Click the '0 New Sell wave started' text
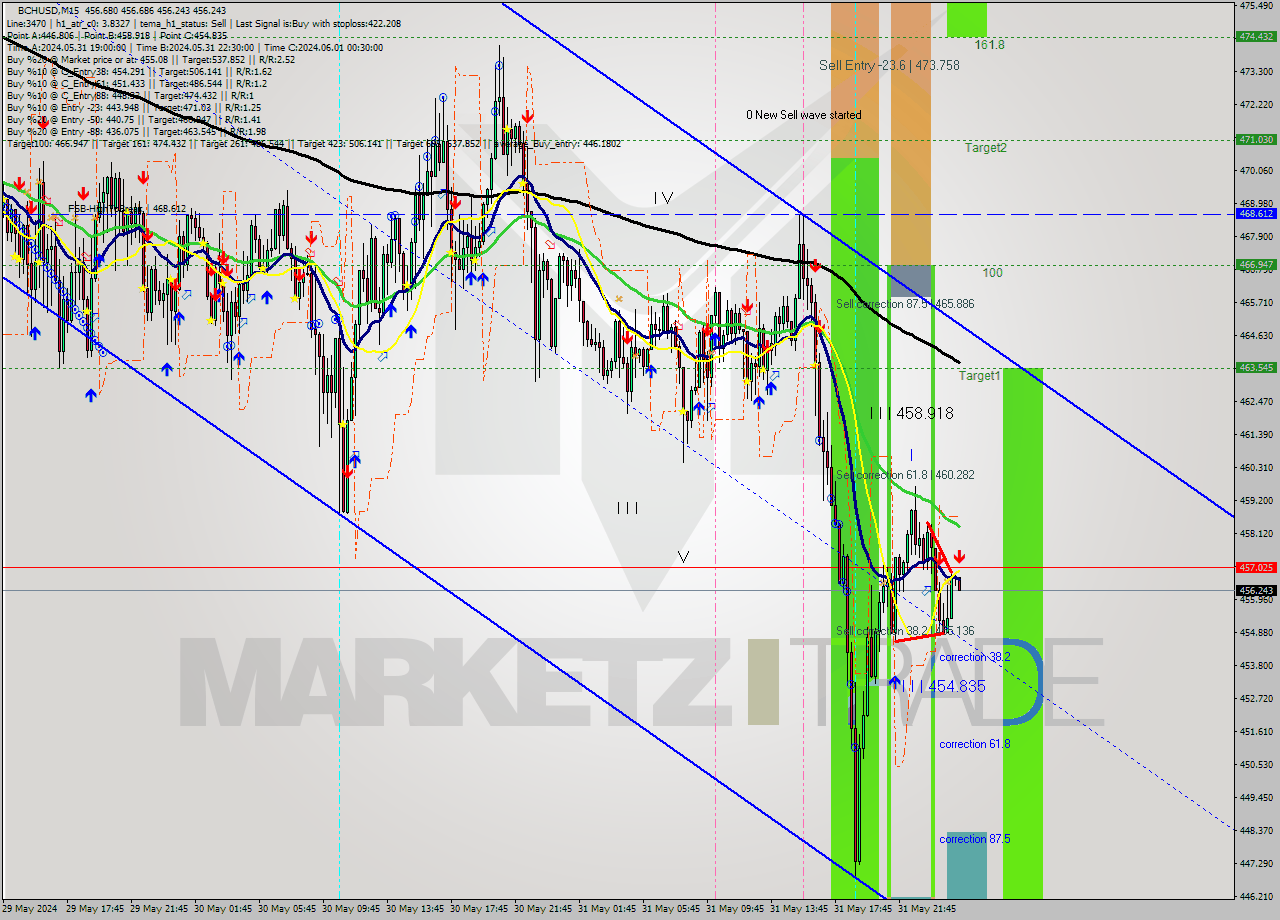This screenshot has height=920, width=1280. click(x=803, y=115)
